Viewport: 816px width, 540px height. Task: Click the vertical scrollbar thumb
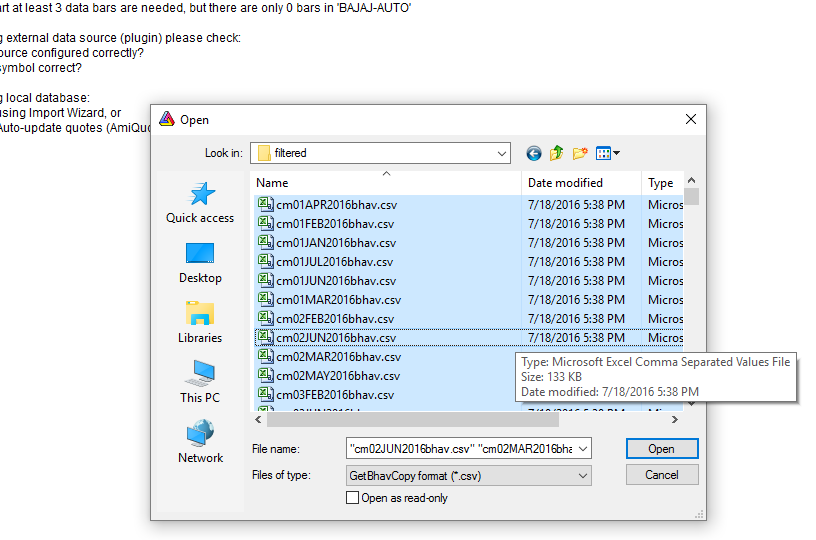pos(691,197)
